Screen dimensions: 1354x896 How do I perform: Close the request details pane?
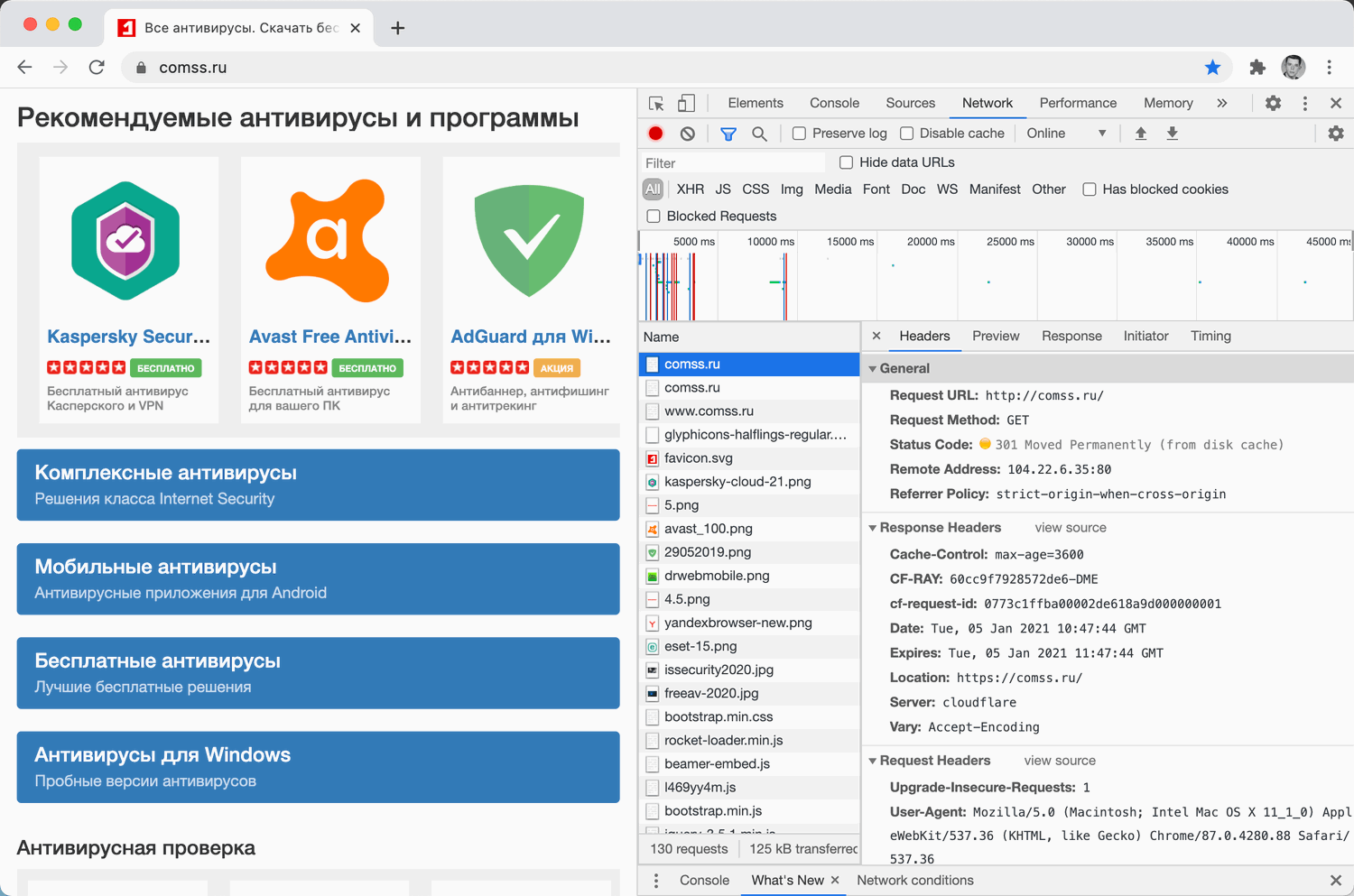(x=876, y=336)
